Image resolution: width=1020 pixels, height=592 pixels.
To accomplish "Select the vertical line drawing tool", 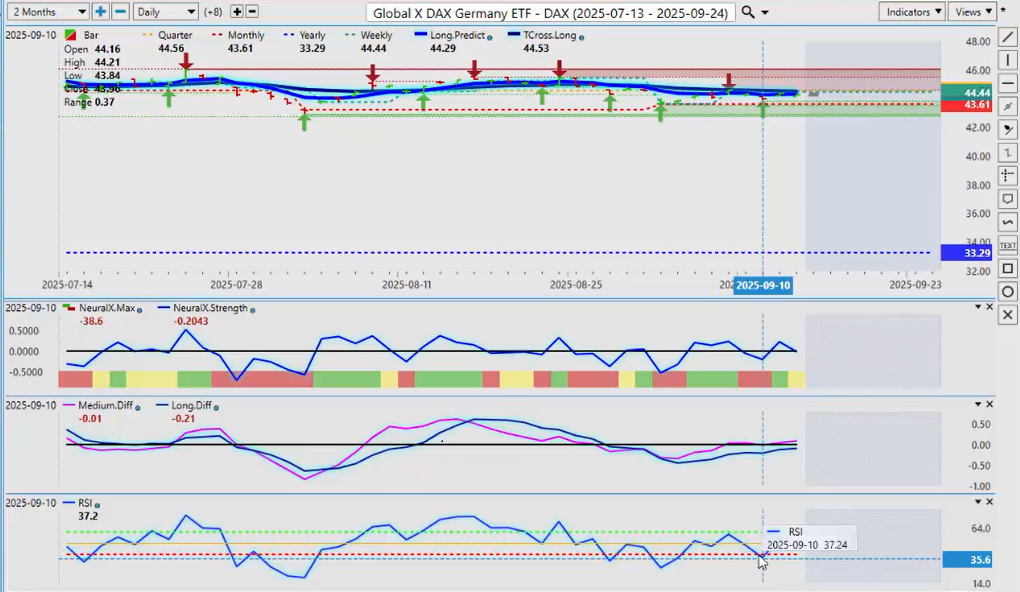I will [x=1008, y=60].
